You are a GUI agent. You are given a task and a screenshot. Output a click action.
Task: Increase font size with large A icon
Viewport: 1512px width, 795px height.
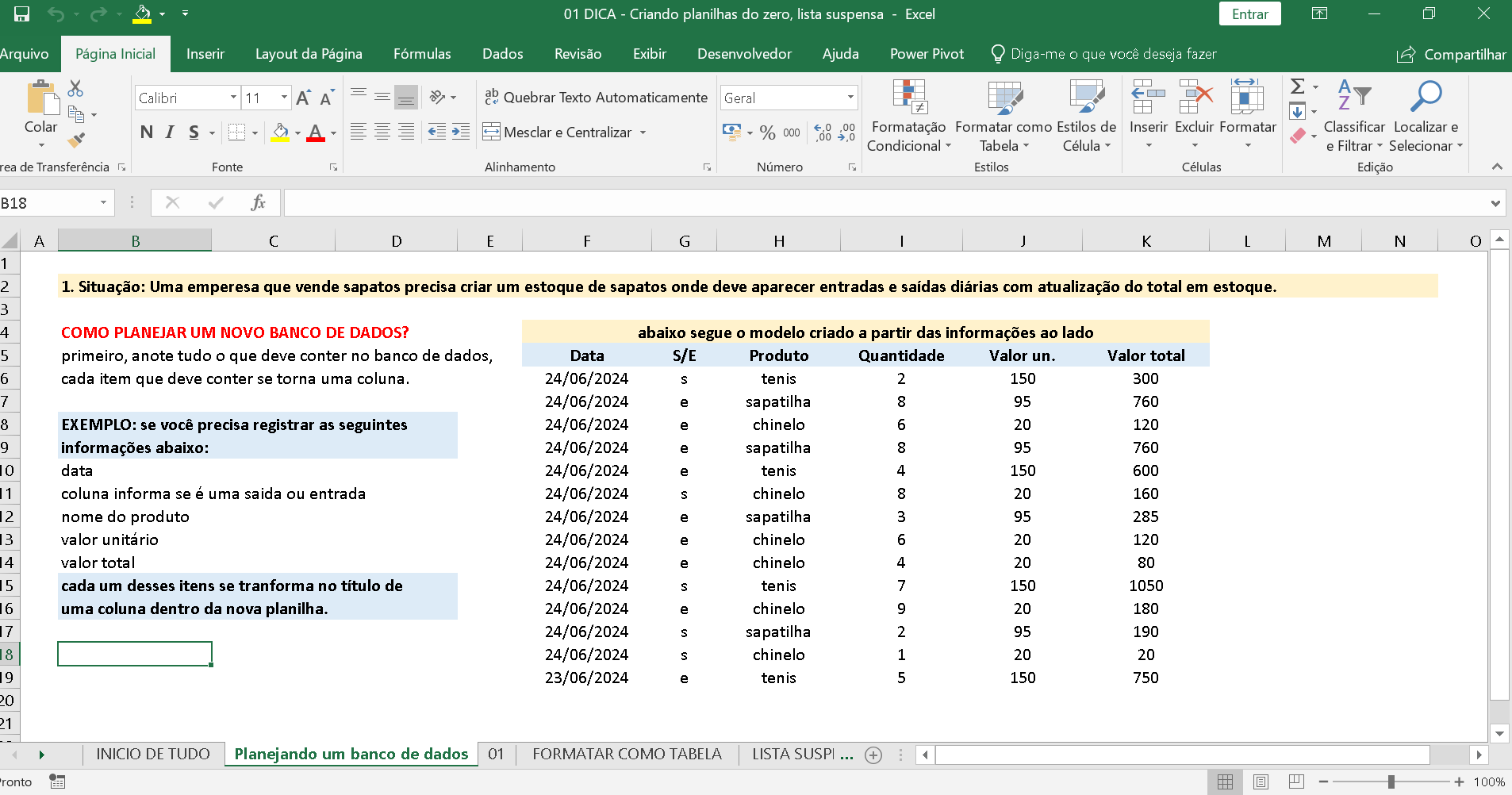tap(303, 98)
